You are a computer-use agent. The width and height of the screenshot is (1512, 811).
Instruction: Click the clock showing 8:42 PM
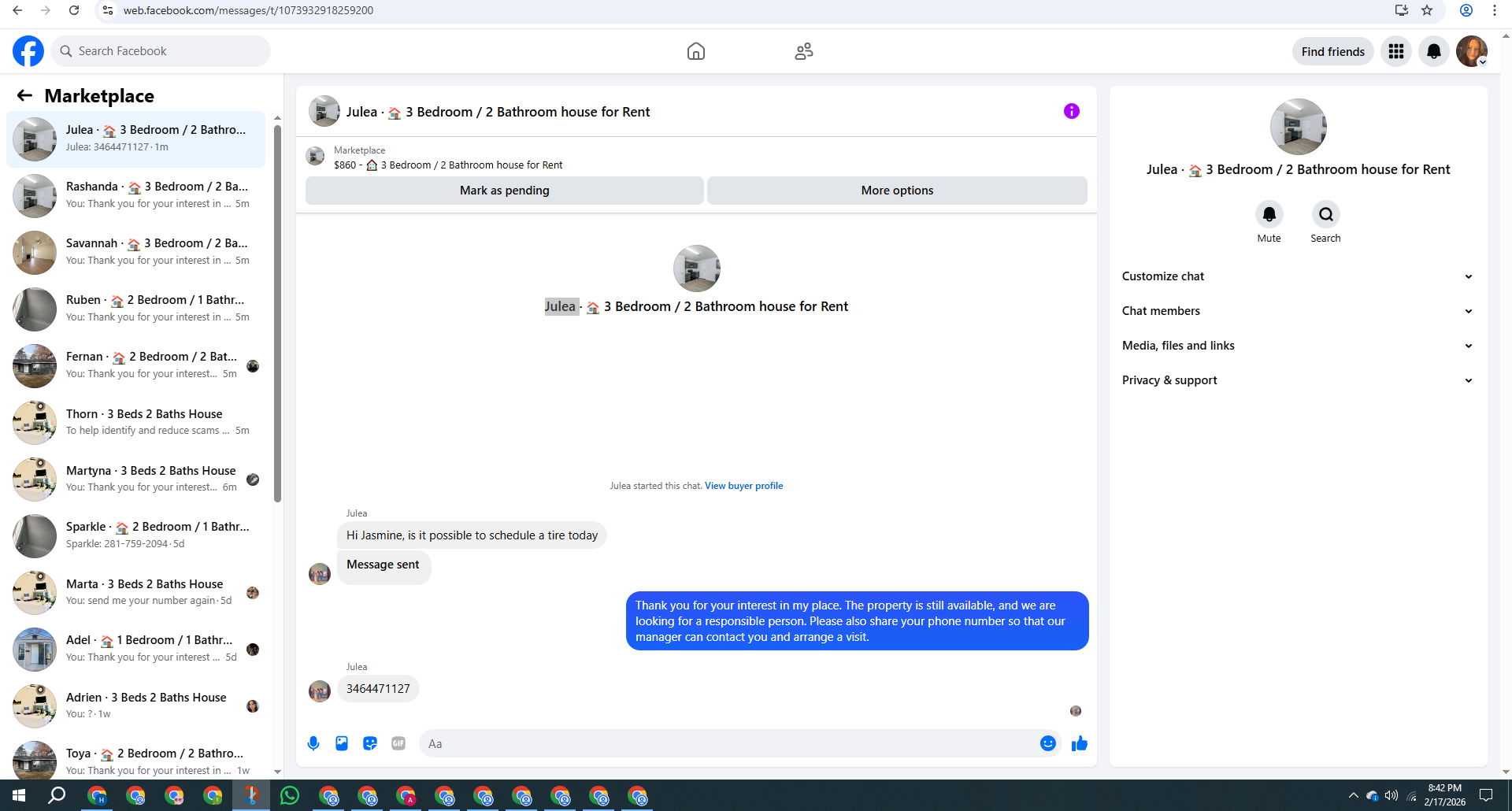[1444, 788]
